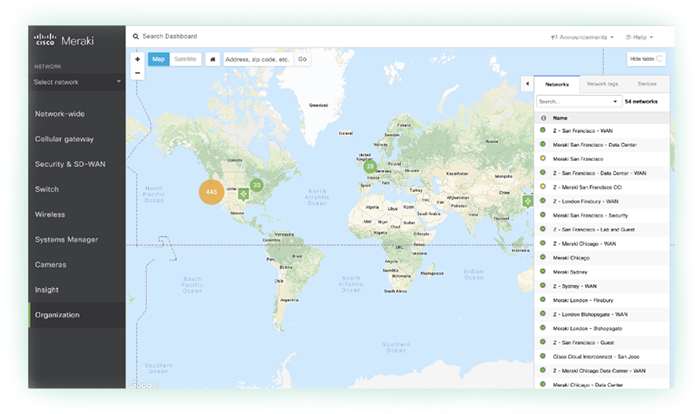Open Z - Meraki Chicago - WAN network
The height and width of the screenshot is (414, 700).
(584, 244)
